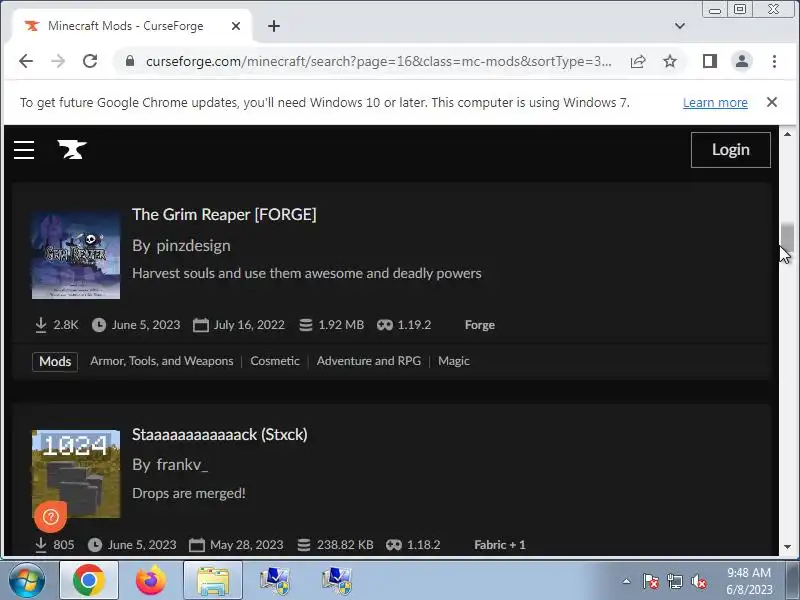Open the Staaaaaaaaaaaack mod thumbnail
The height and width of the screenshot is (600, 800).
click(x=76, y=474)
